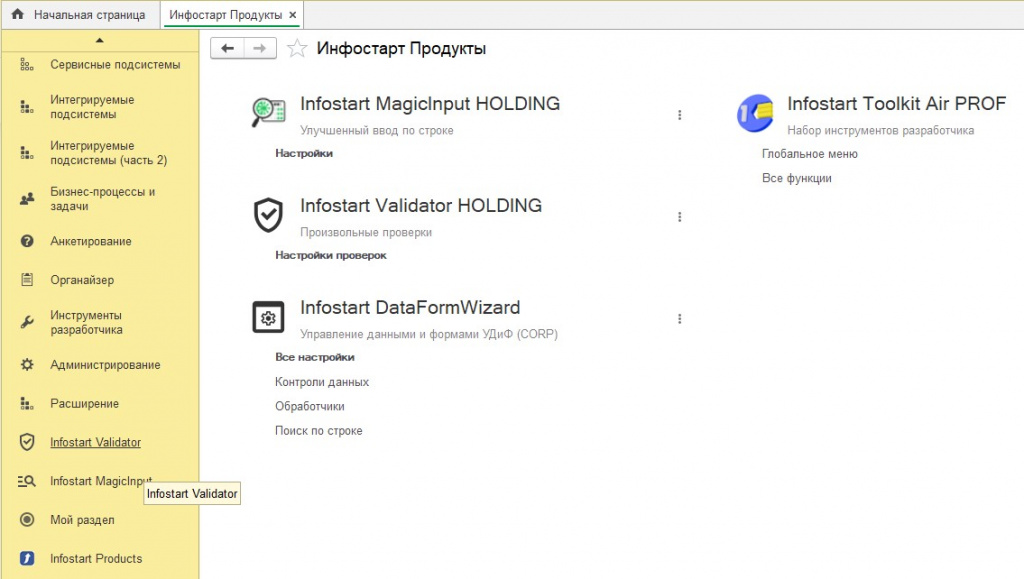Open Поиск по строке link
The width and height of the screenshot is (1024, 579).
[319, 431]
